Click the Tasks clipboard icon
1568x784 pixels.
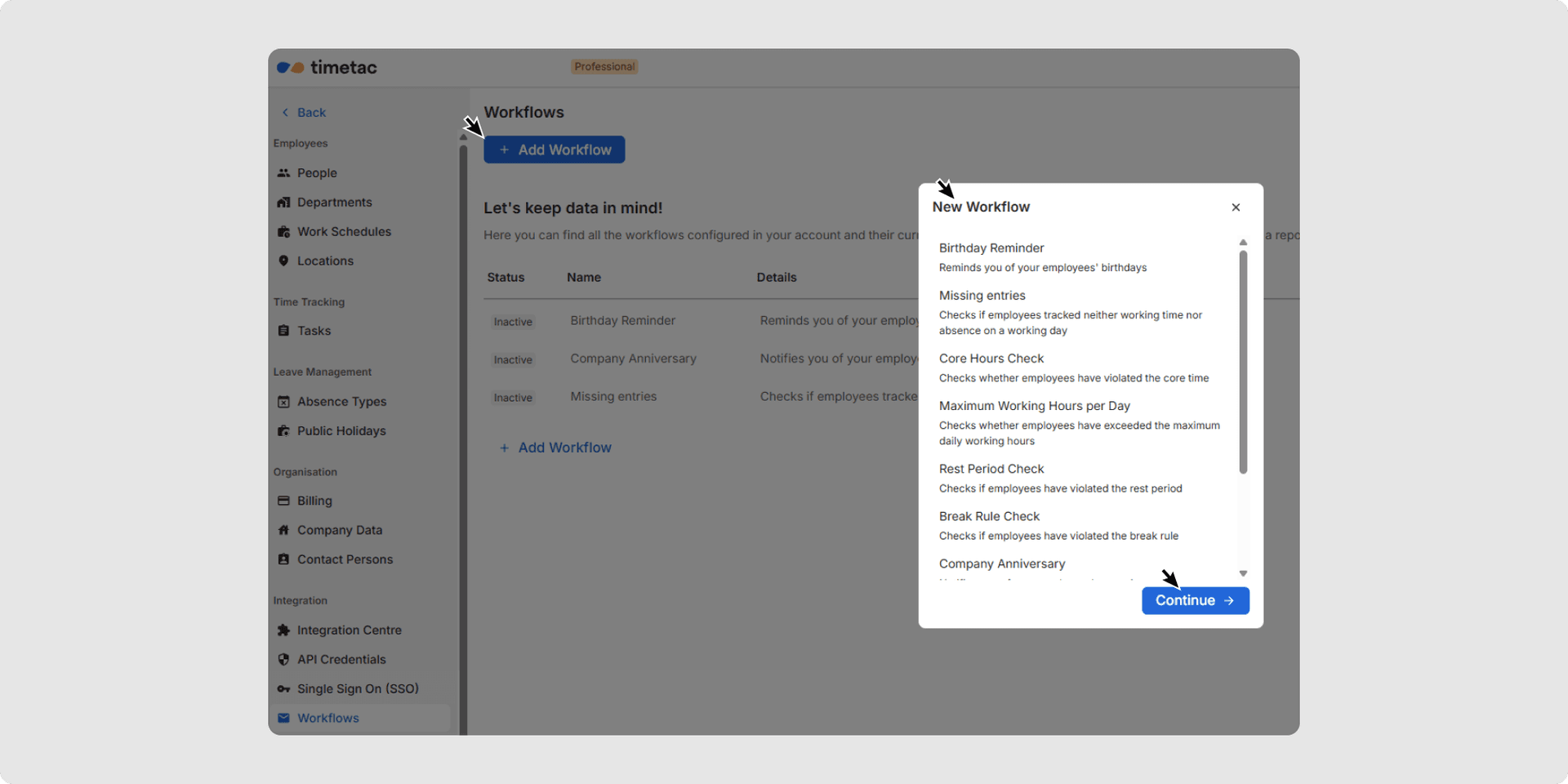click(283, 331)
